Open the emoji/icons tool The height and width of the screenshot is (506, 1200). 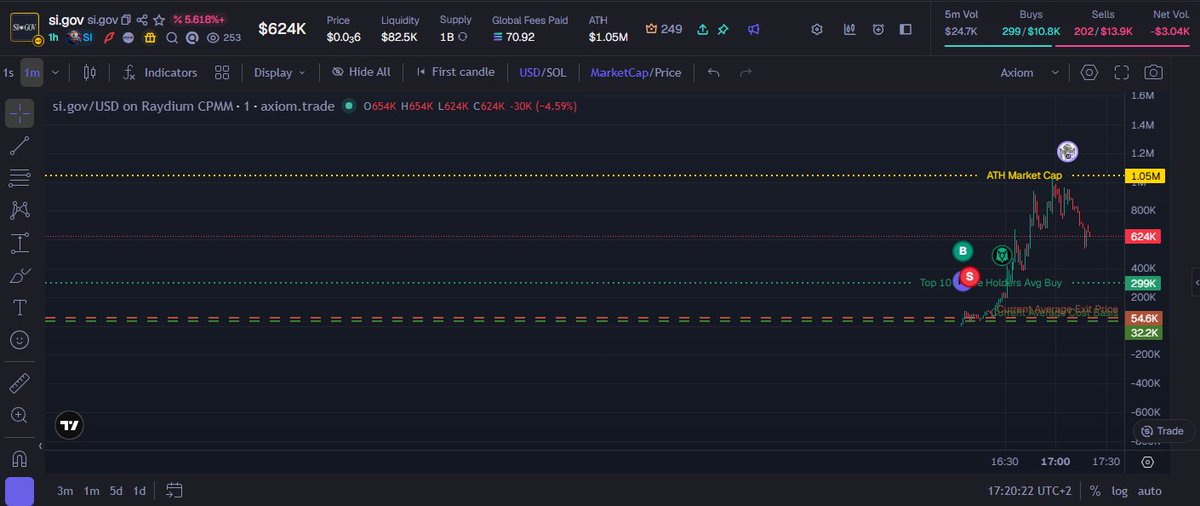tap(19, 340)
